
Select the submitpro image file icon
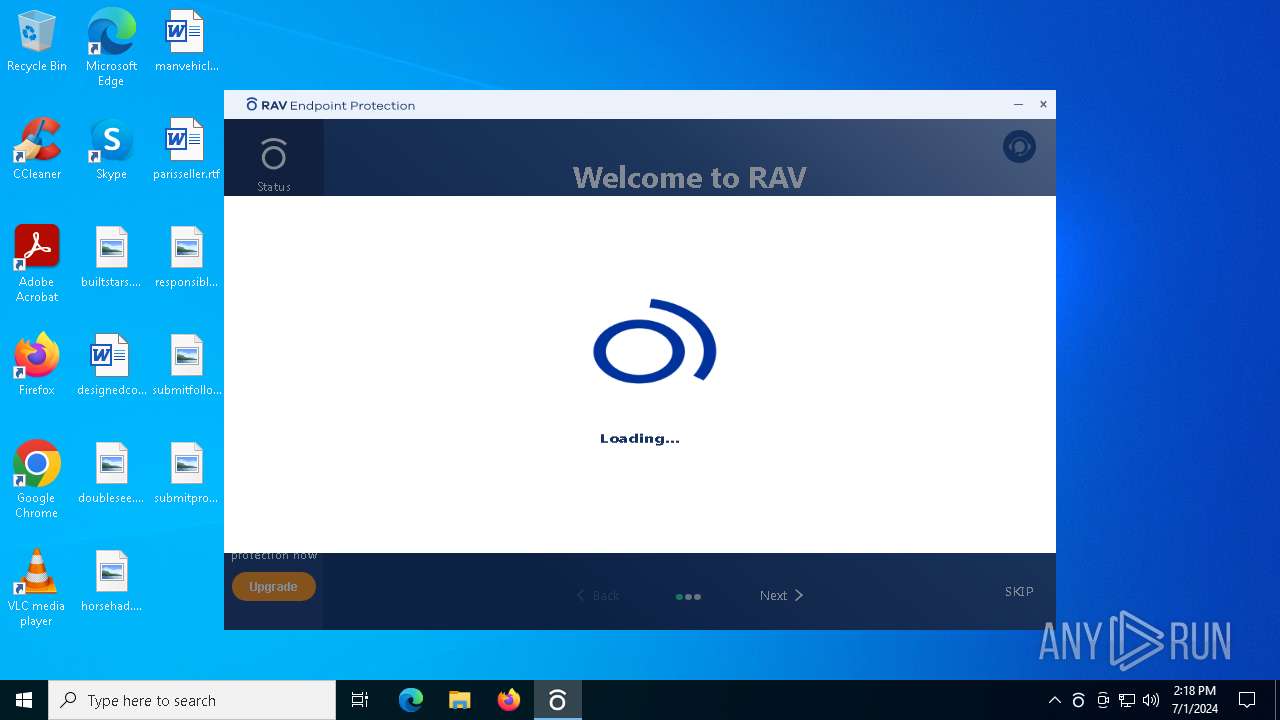[186, 473]
